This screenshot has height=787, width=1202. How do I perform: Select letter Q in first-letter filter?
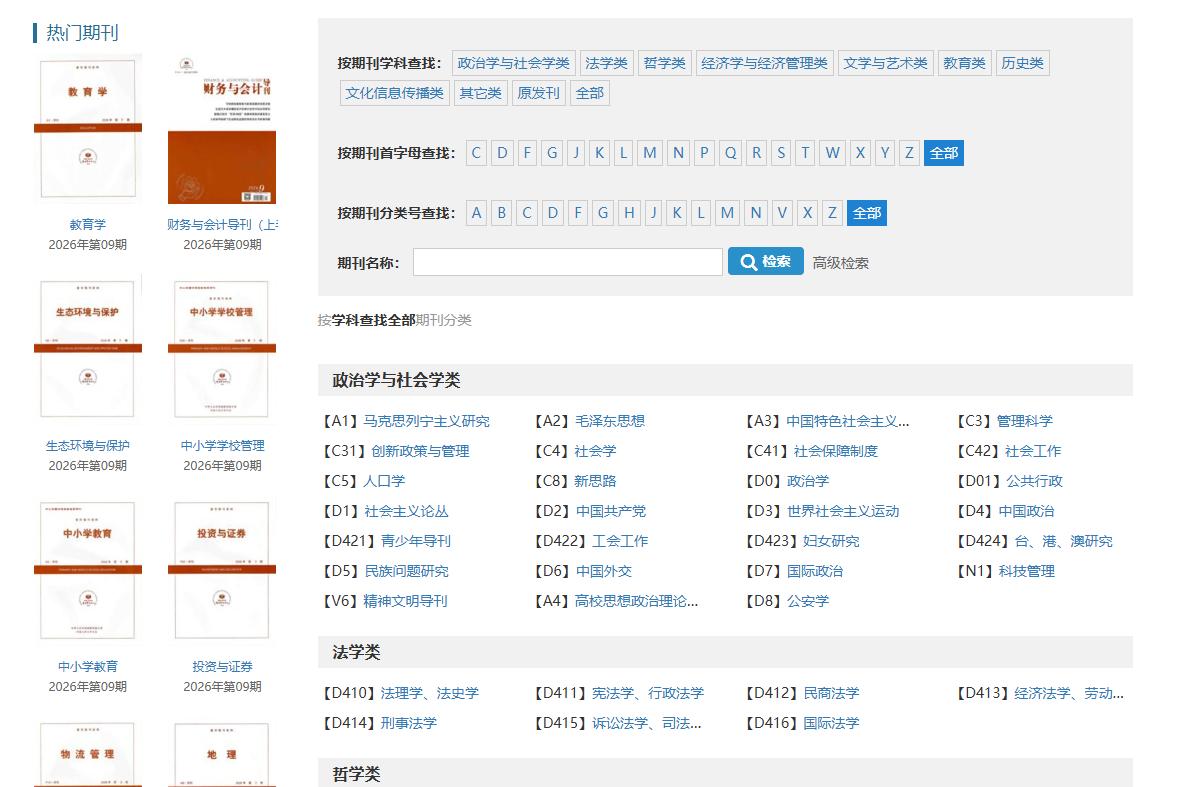click(730, 153)
